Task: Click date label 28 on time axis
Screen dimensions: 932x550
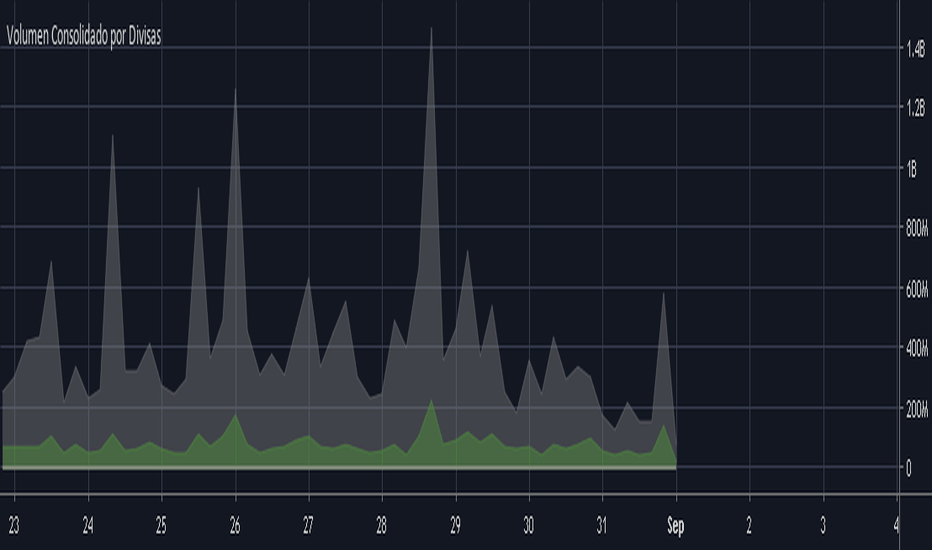Action: click(382, 526)
